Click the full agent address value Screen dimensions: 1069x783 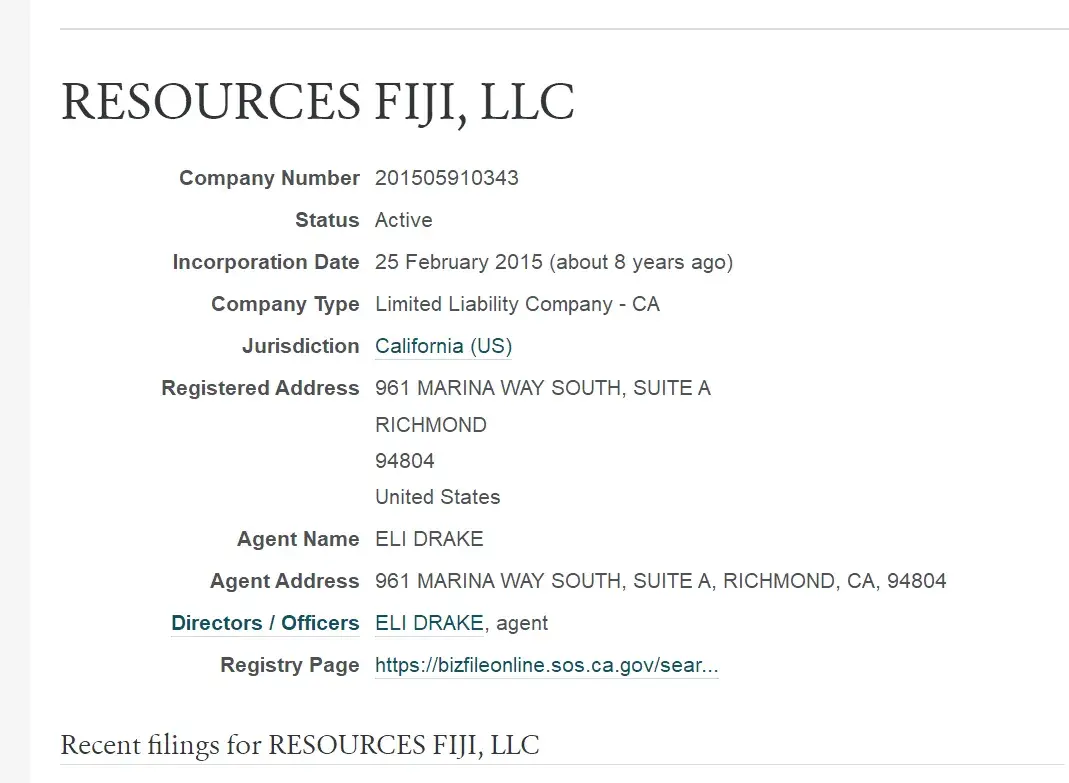click(x=660, y=581)
